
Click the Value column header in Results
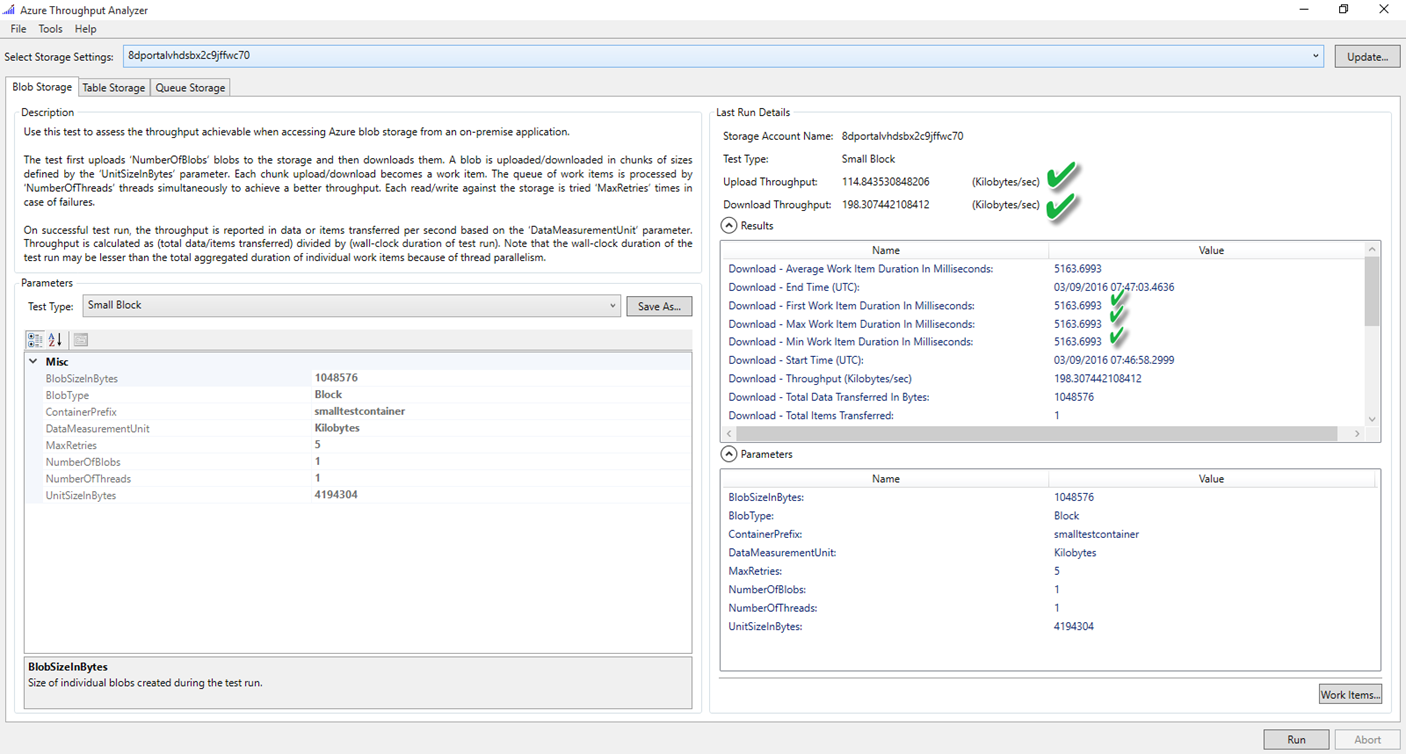(x=1210, y=251)
